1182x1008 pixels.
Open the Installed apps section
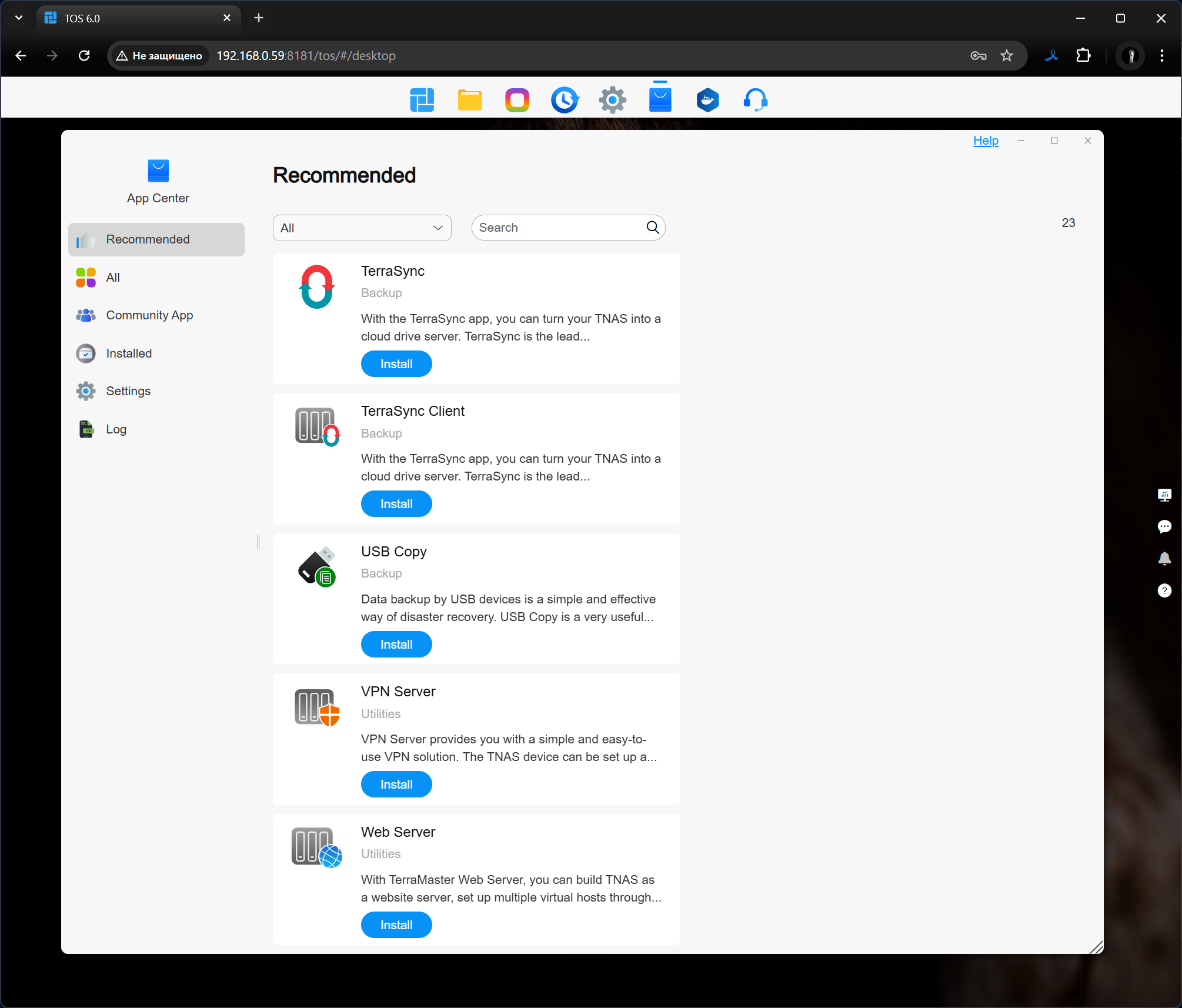click(x=129, y=353)
